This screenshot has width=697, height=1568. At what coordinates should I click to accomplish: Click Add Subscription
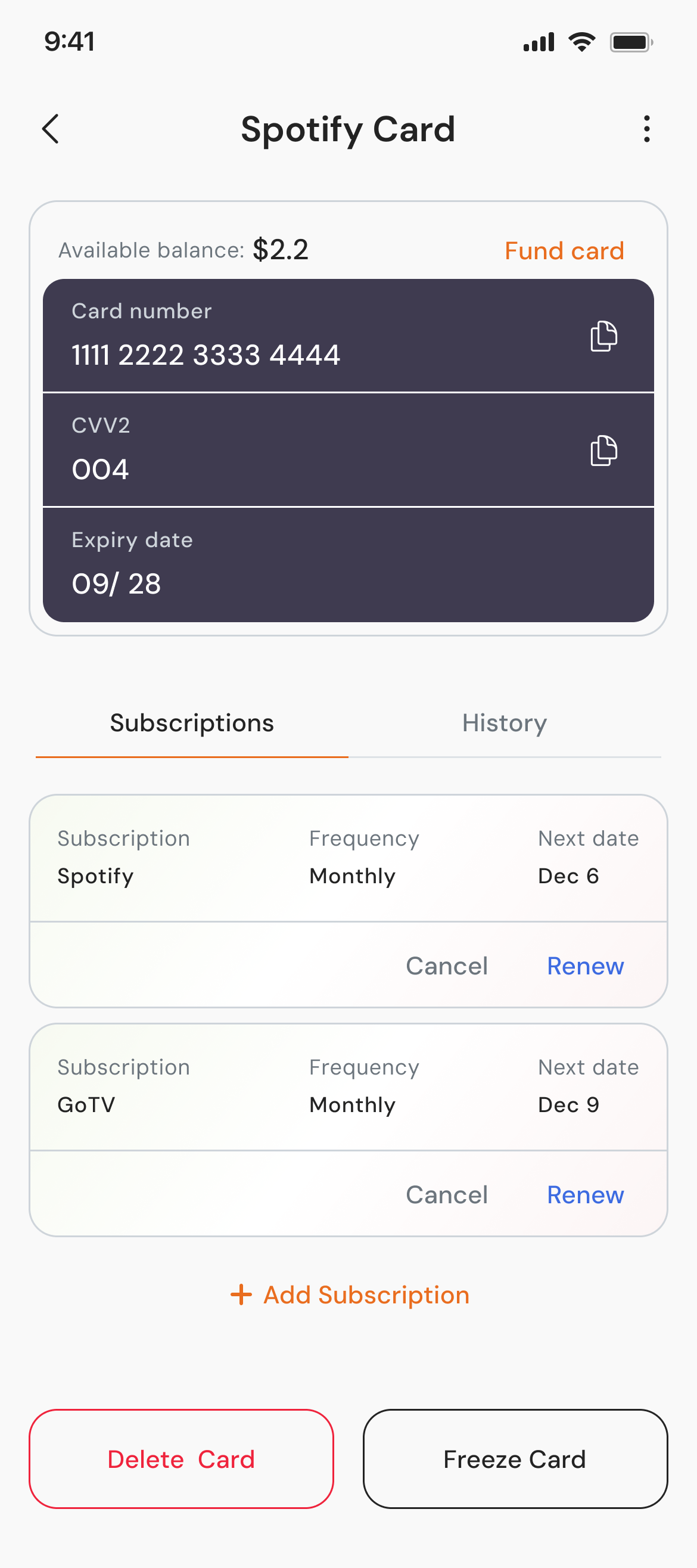pos(366,1294)
